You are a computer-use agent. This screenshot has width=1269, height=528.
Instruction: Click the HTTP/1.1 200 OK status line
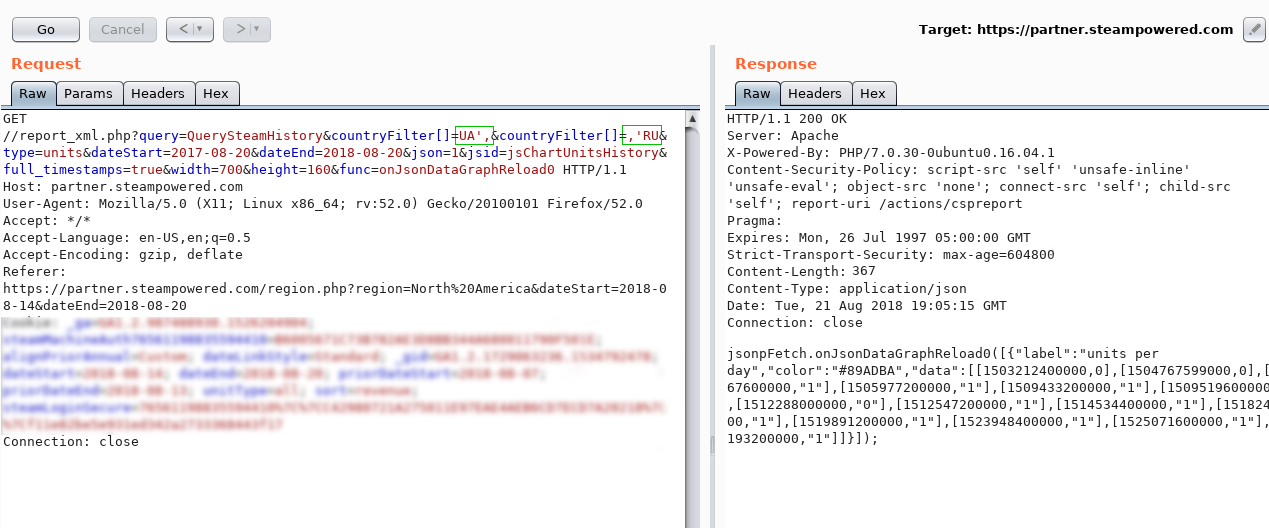tap(786, 119)
